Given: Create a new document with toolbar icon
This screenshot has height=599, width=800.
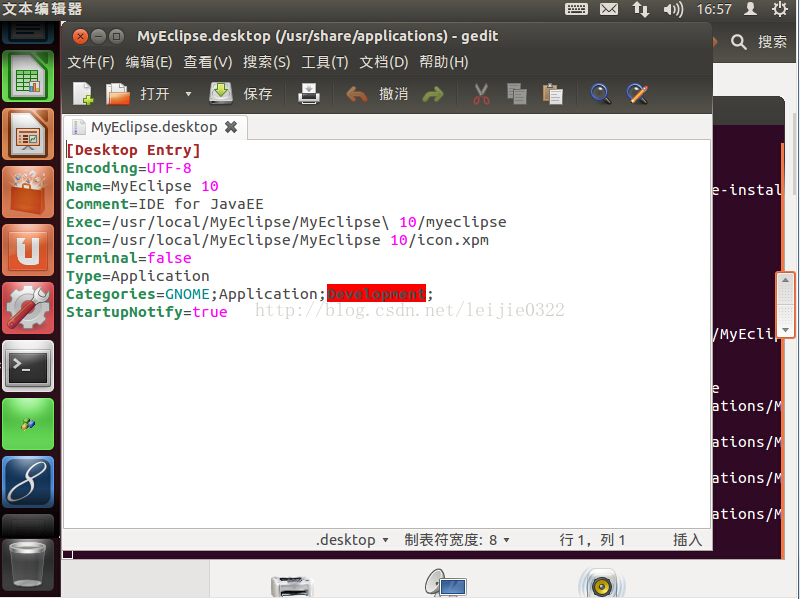Looking at the screenshot, I should pos(83,94).
